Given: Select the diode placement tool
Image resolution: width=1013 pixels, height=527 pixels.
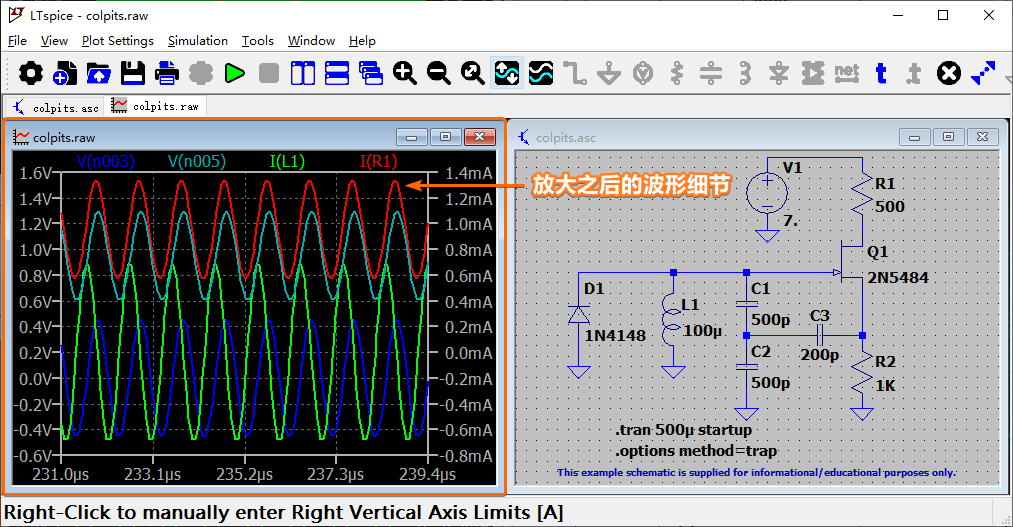Looking at the screenshot, I should (x=778, y=73).
